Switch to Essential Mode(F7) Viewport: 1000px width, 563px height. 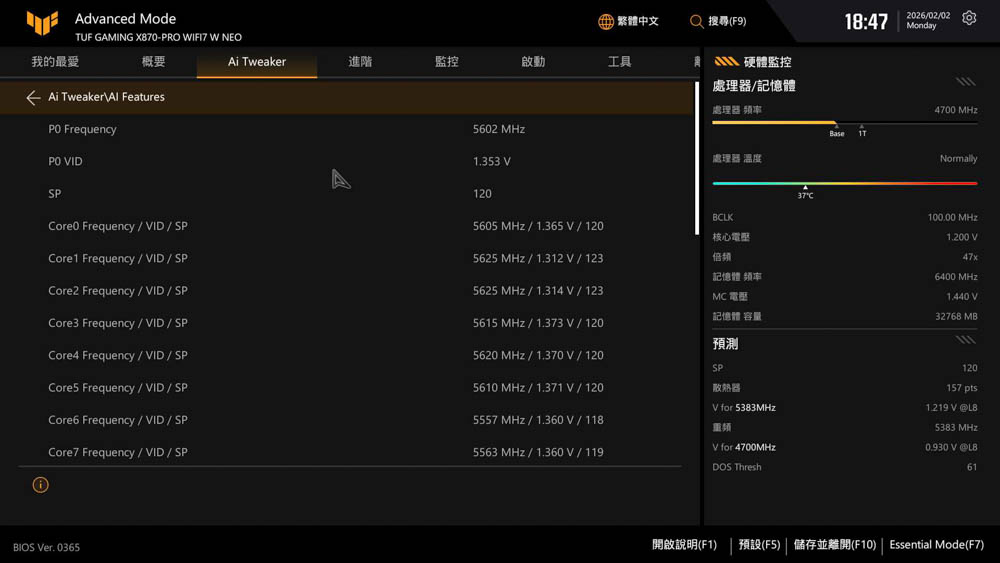[936, 545]
